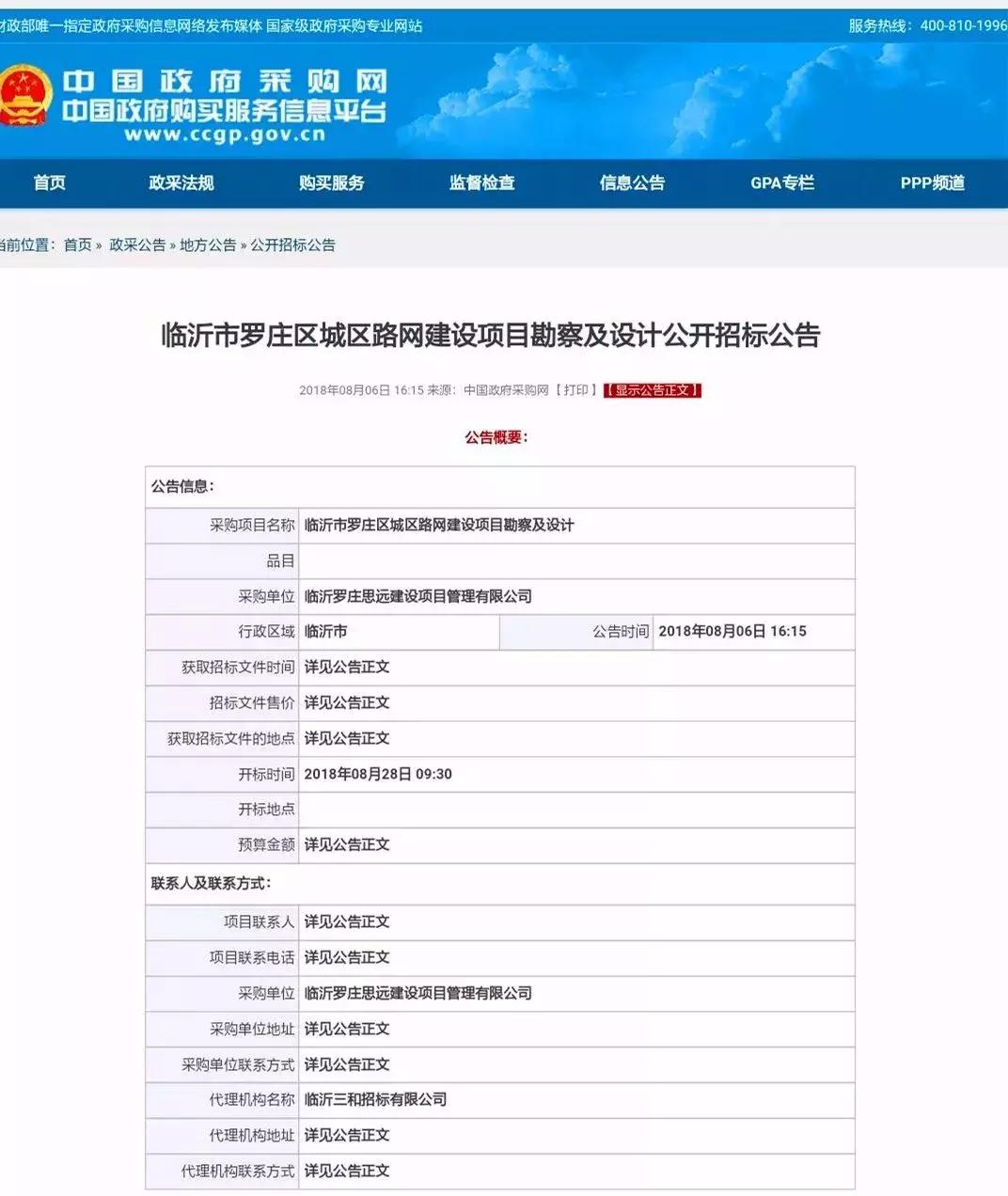Image resolution: width=1008 pixels, height=1196 pixels.
Task: Click 【显示公告正文】 to show full announcement
Action: 654,389
